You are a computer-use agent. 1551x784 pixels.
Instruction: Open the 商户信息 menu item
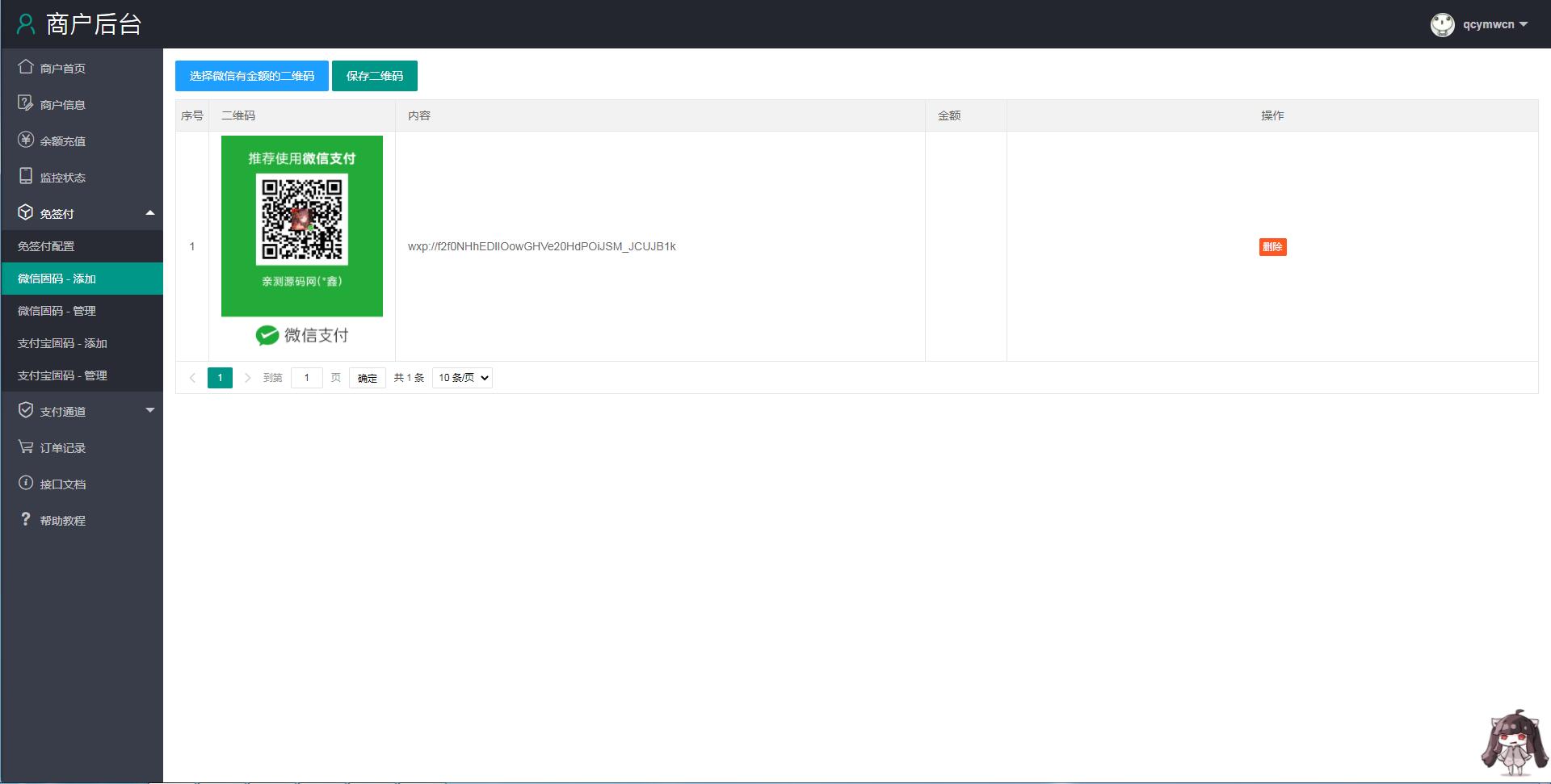(x=82, y=104)
